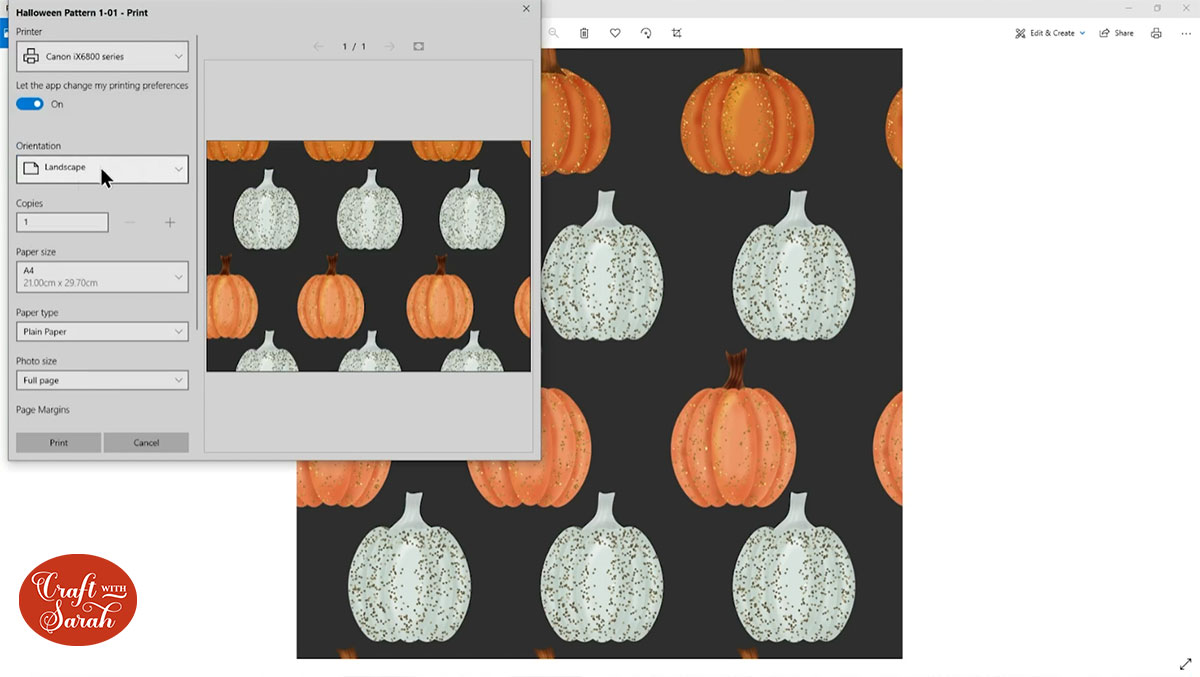This screenshot has height=677, width=1200.
Task: Click the Print button
Action: point(58,442)
